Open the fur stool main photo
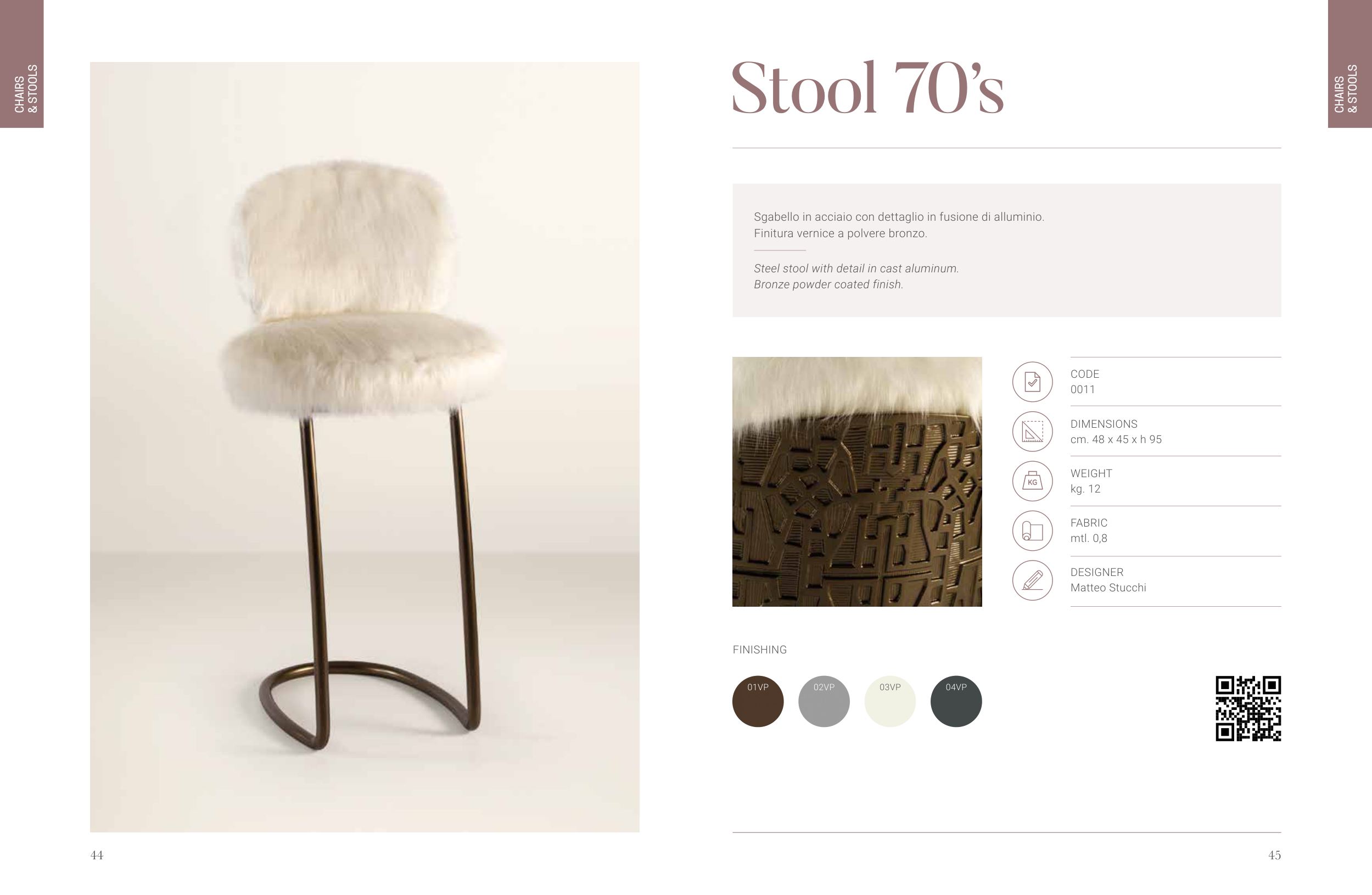The image size is (1372, 895). (365, 447)
